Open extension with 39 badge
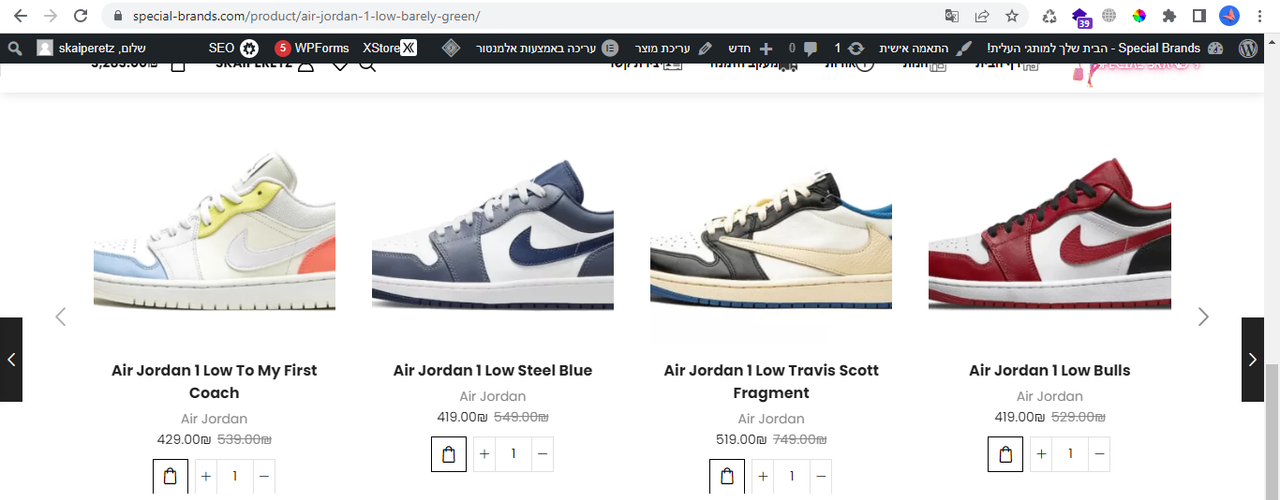This screenshot has width=1280, height=500. tap(1081, 17)
